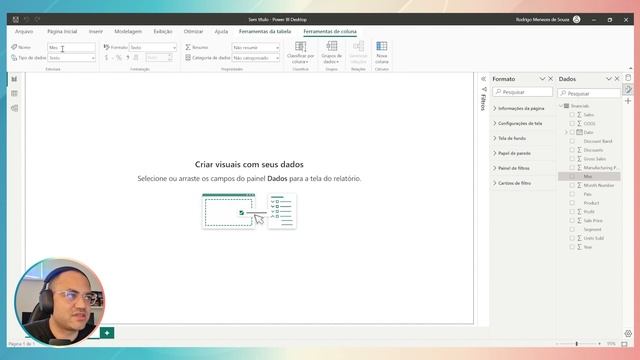The image size is (640, 360).
Task: Click the Data pane cylinder icon
Action: click(628, 78)
